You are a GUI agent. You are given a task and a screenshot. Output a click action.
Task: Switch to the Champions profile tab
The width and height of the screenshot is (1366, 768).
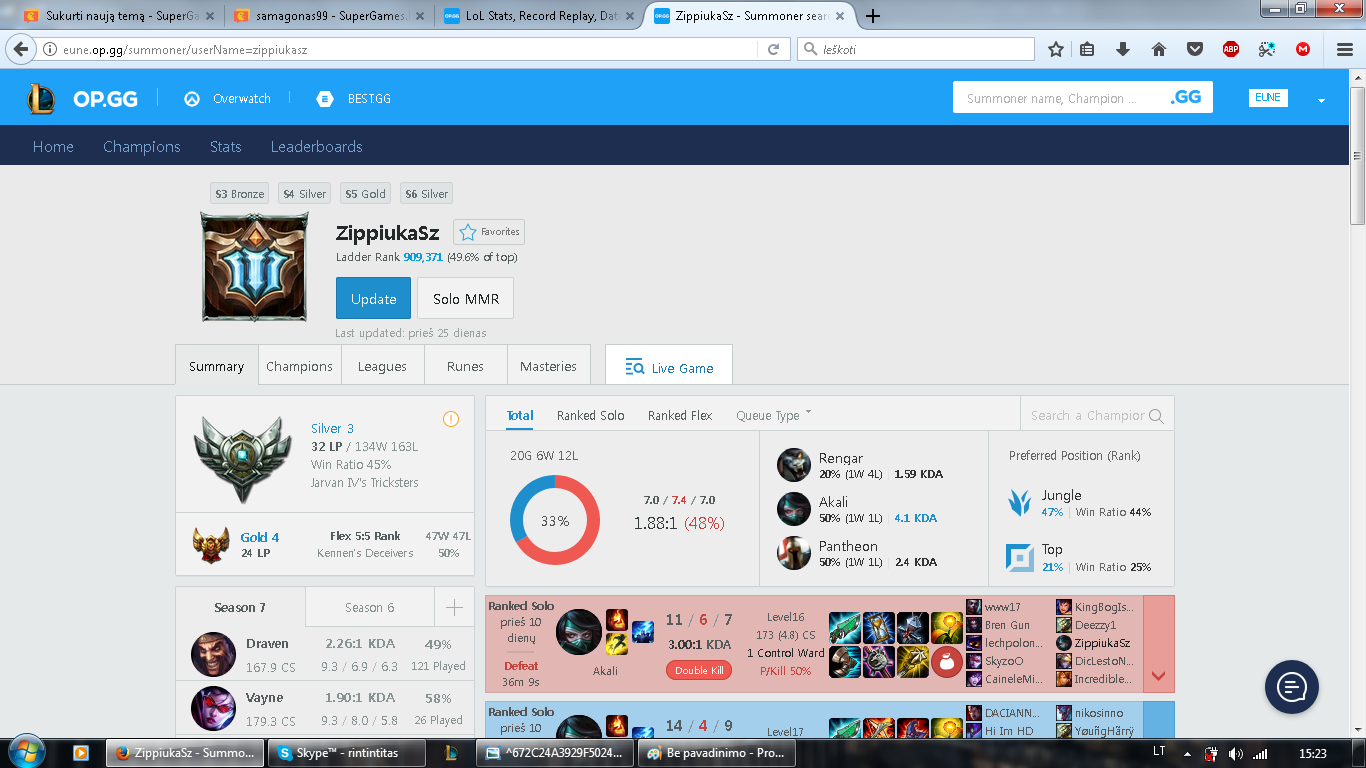coord(299,366)
